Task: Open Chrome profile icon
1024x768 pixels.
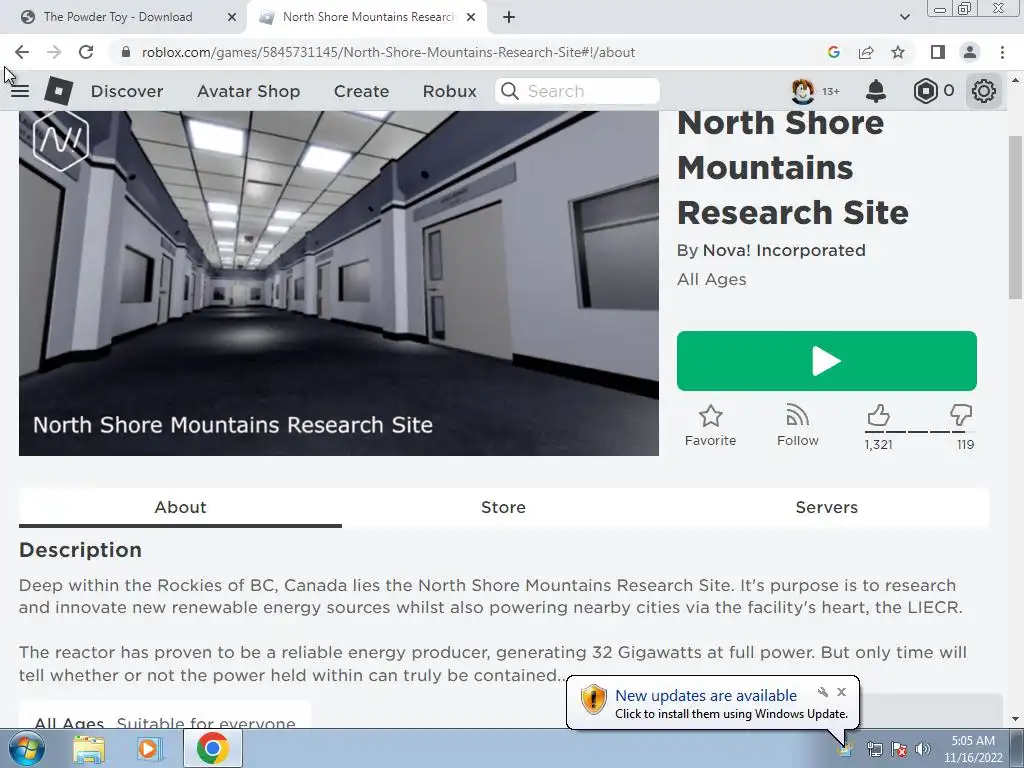Action: click(970, 52)
